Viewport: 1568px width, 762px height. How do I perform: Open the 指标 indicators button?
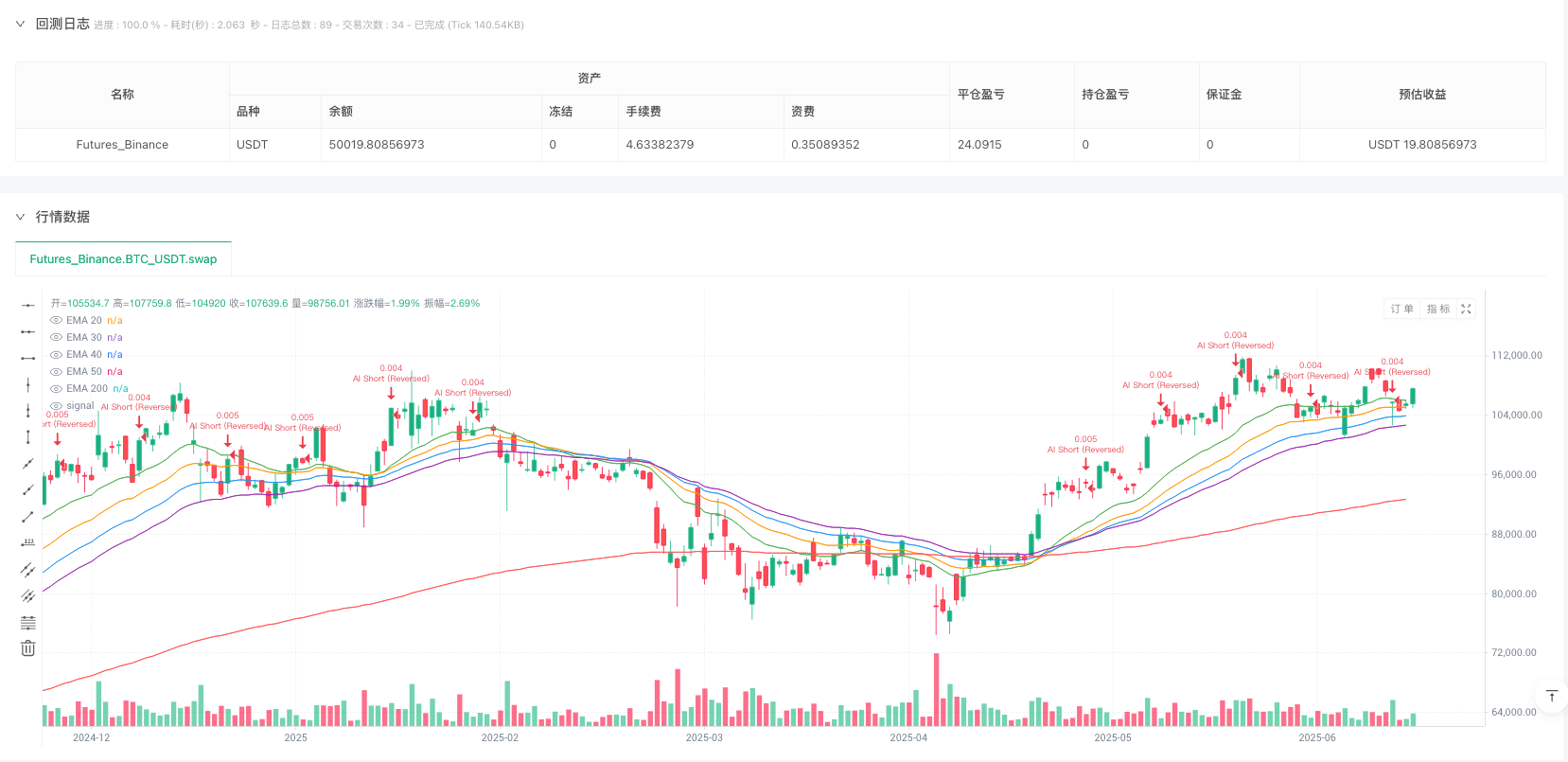[x=1437, y=309]
